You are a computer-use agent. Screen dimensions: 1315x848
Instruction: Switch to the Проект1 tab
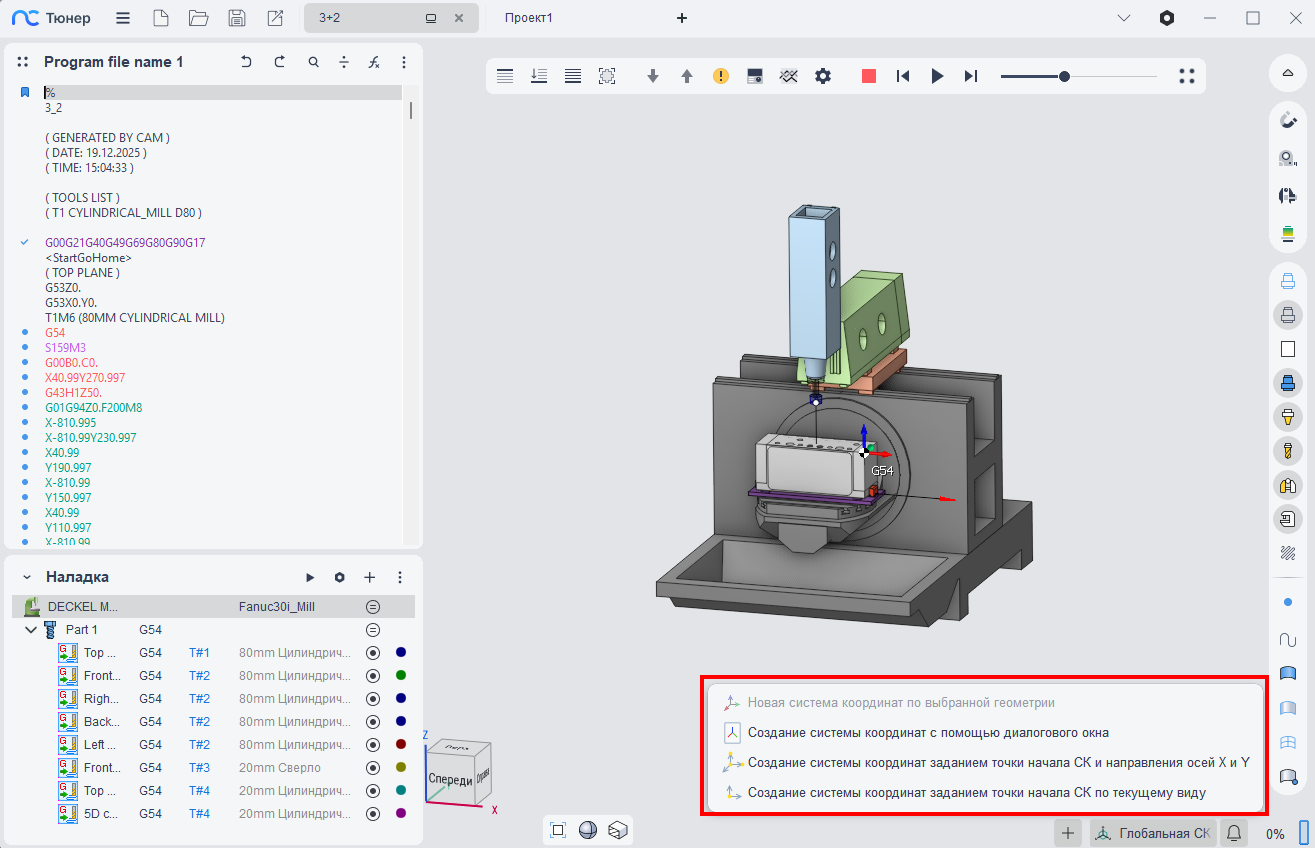click(529, 18)
